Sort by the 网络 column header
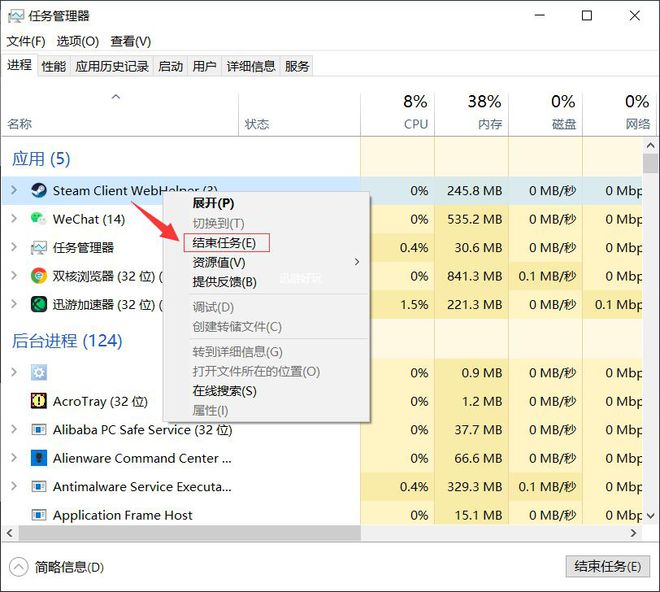Image resolution: width=660 pixels, height=592 pixels. pos(619,112)
